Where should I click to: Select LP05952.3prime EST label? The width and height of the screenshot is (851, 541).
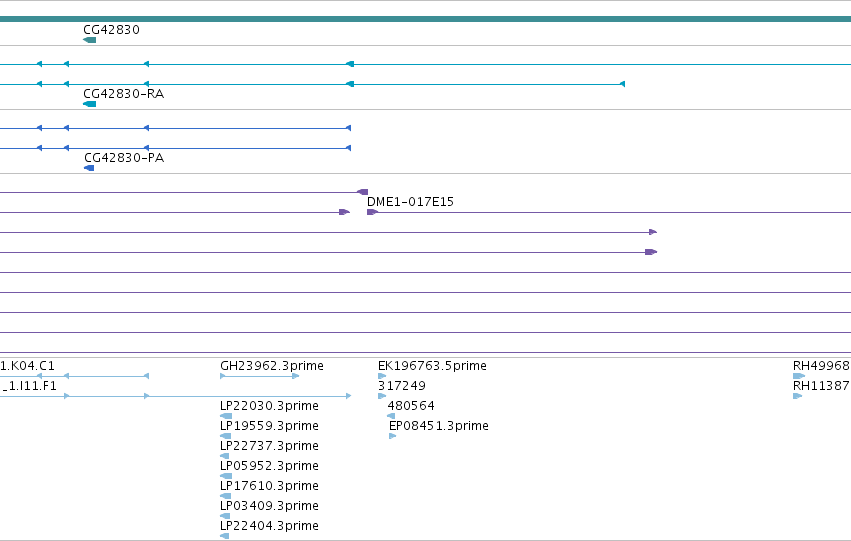pos(269,466)
